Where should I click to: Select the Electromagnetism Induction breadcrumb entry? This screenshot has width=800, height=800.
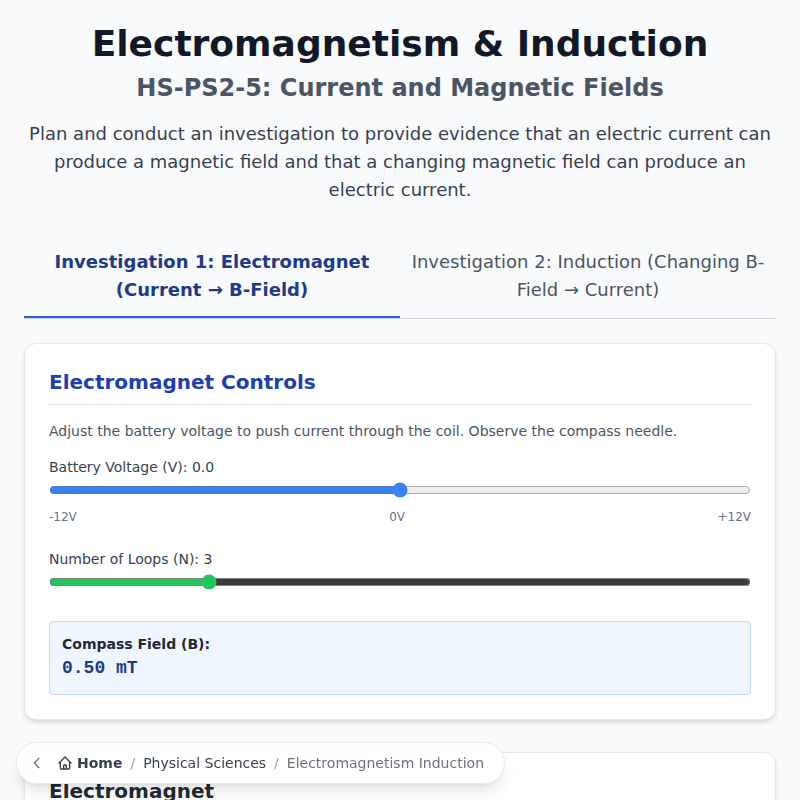387,763
